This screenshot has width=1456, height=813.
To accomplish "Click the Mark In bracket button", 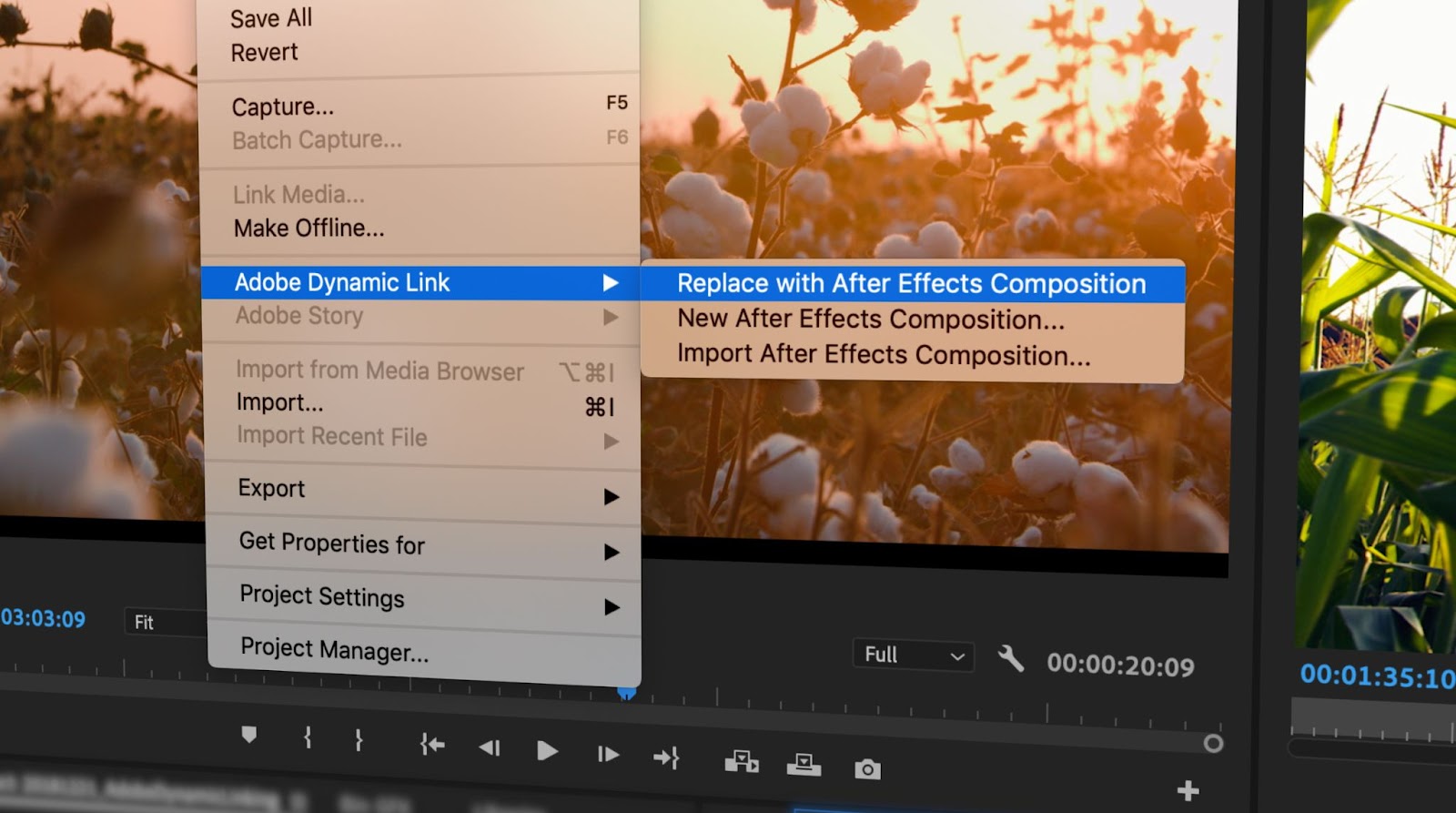I will click(x=308, y=737).
